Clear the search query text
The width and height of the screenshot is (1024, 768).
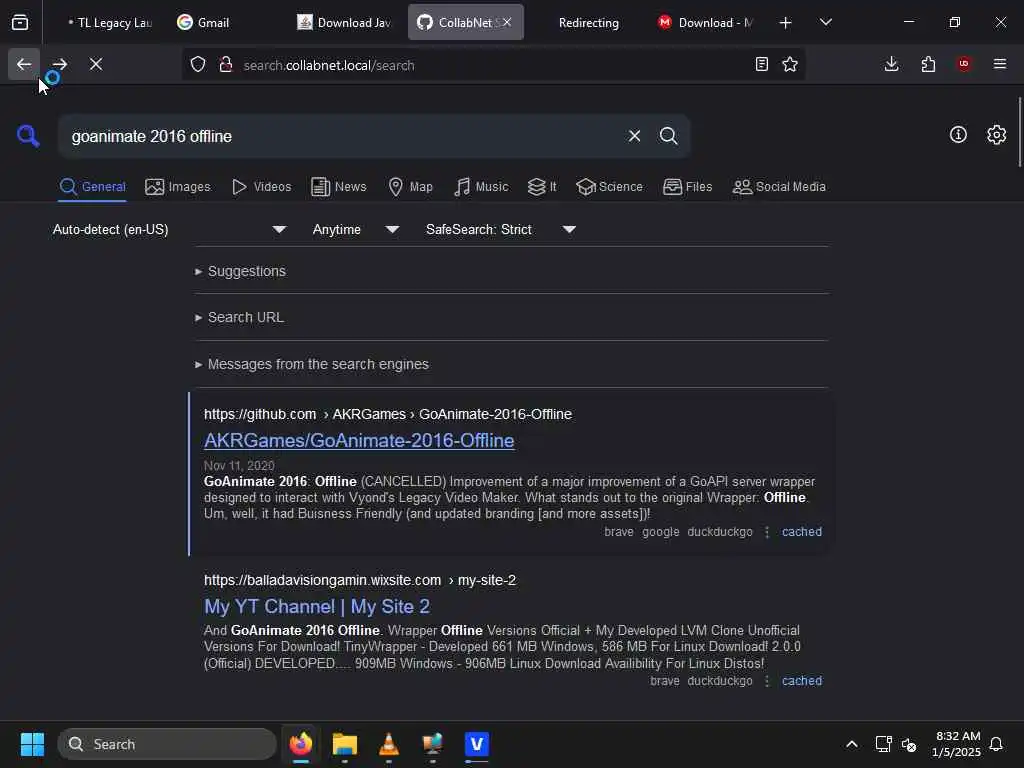pos(634,136)
